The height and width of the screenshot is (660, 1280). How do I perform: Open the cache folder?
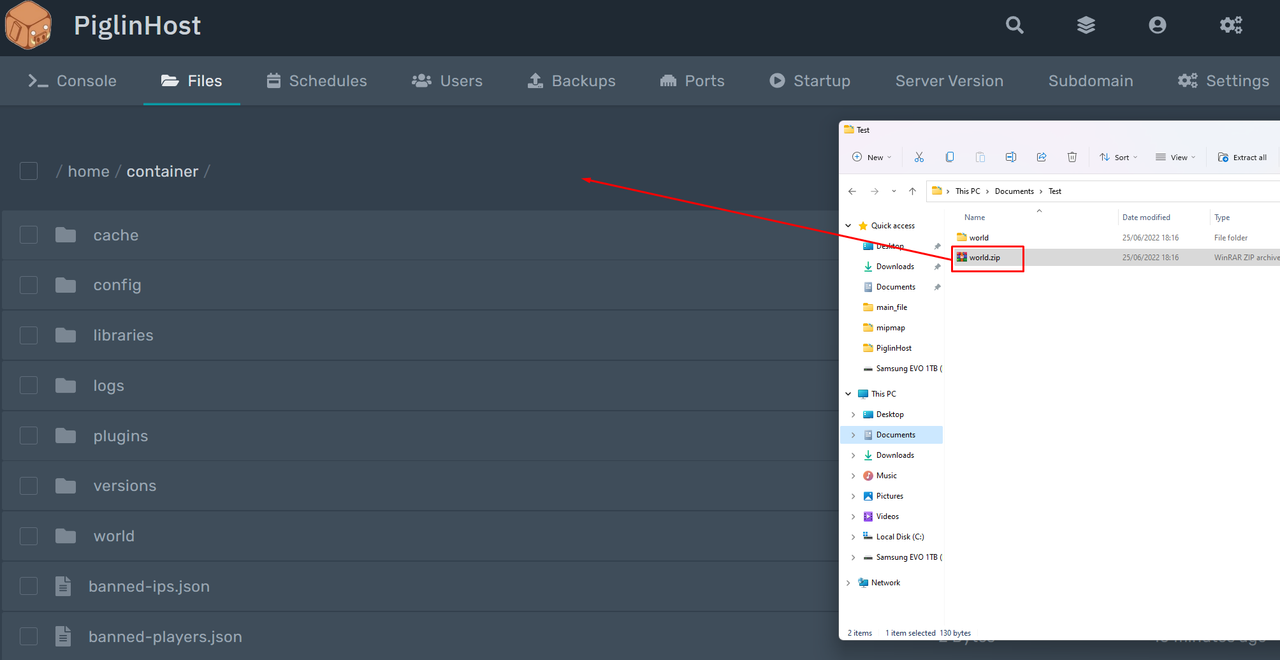(x=116, y=235)
